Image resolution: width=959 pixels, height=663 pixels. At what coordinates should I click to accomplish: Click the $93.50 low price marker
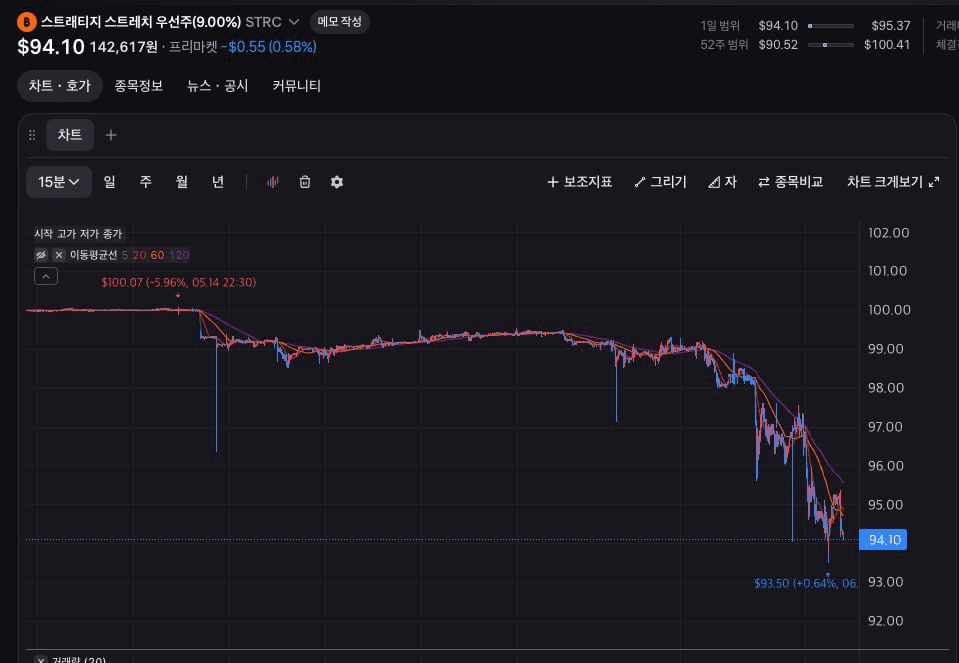pyautogui.click(x=806, y=583)
